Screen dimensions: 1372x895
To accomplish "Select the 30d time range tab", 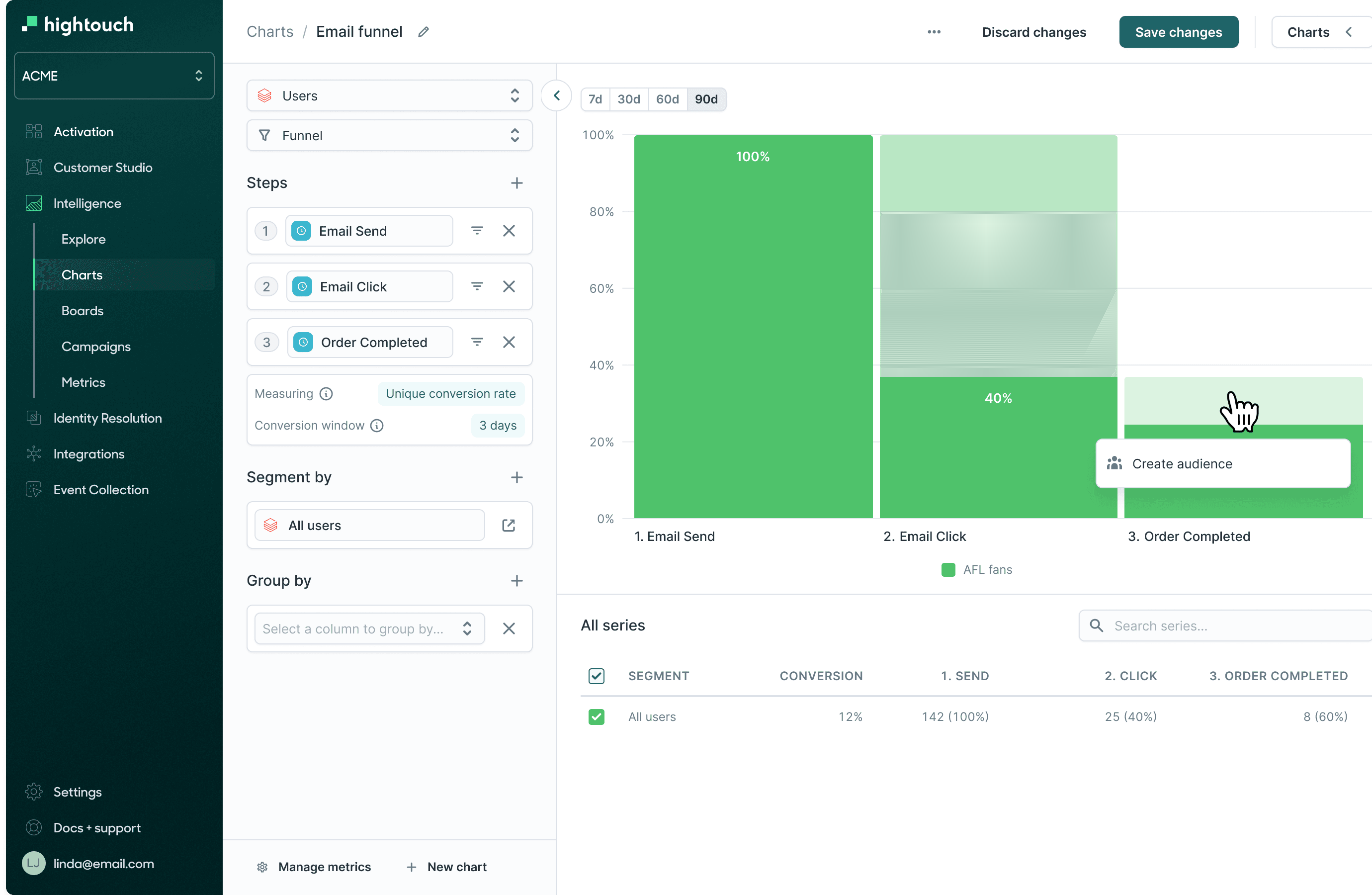I will pos(628,98).
